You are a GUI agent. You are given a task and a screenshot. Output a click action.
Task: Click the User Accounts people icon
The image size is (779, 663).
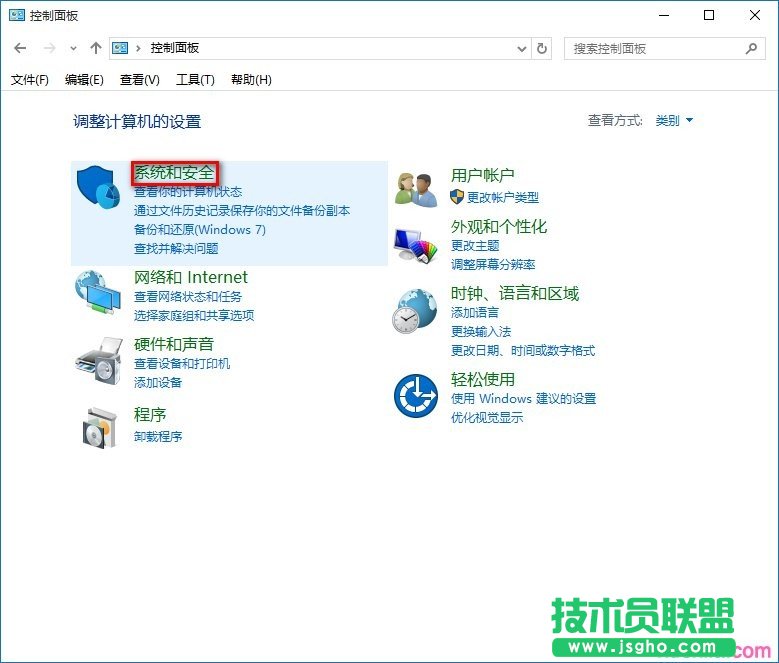click(x=416, y=188)
